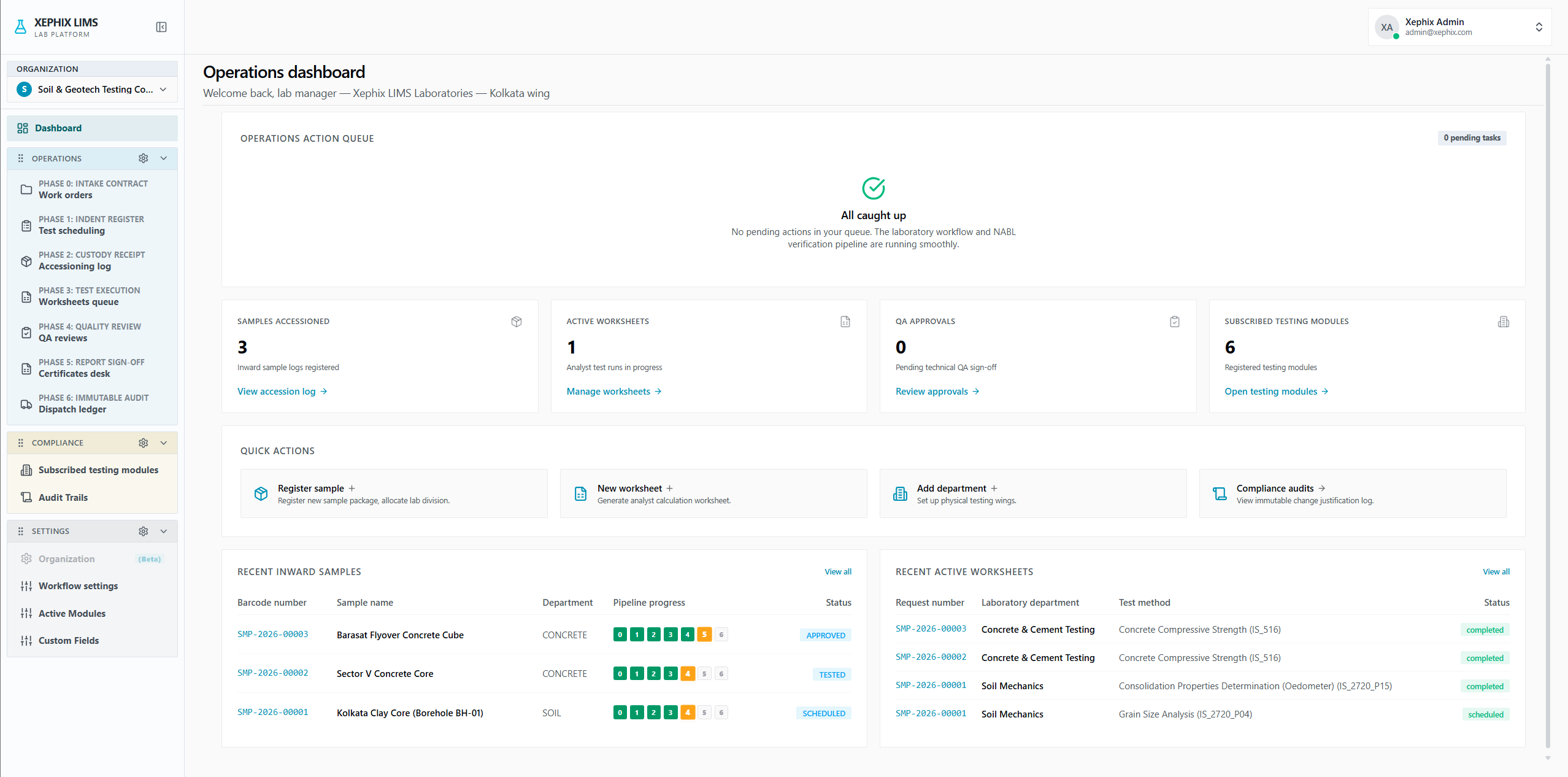
Task: Click the truck icon beside Dispatch ledger
Action: (x=26, y=404)
